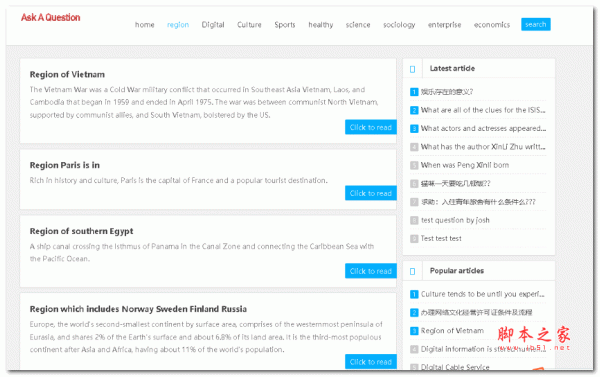Open the sociology category
This screenshot has height=377, width=600.
(x=399, y=25)
